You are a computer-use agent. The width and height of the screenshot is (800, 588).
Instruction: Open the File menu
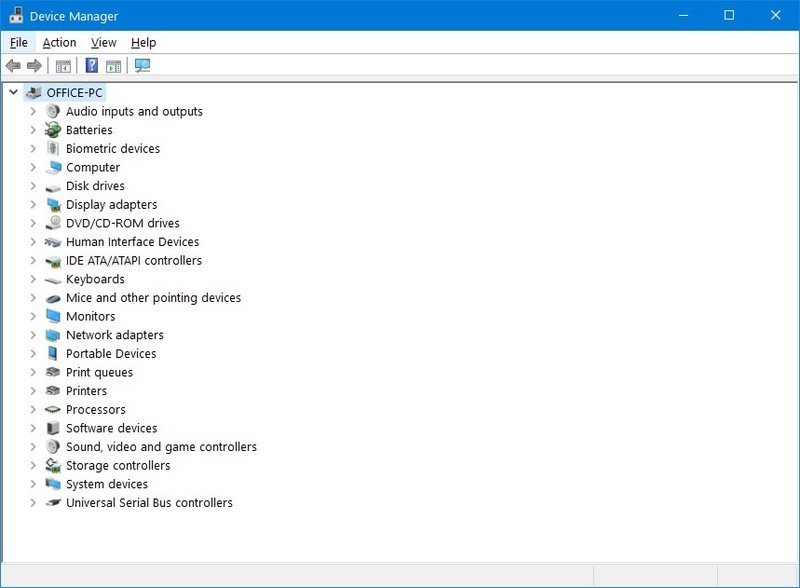coord(19,42)
